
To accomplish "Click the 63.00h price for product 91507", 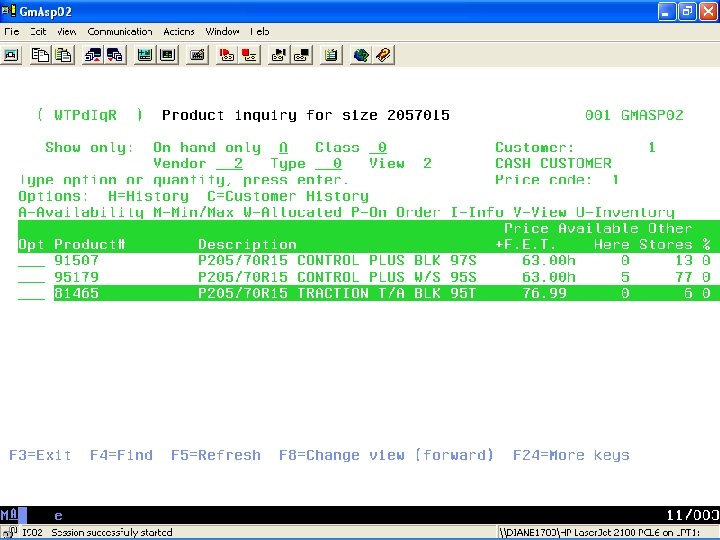I will [549, 260].
